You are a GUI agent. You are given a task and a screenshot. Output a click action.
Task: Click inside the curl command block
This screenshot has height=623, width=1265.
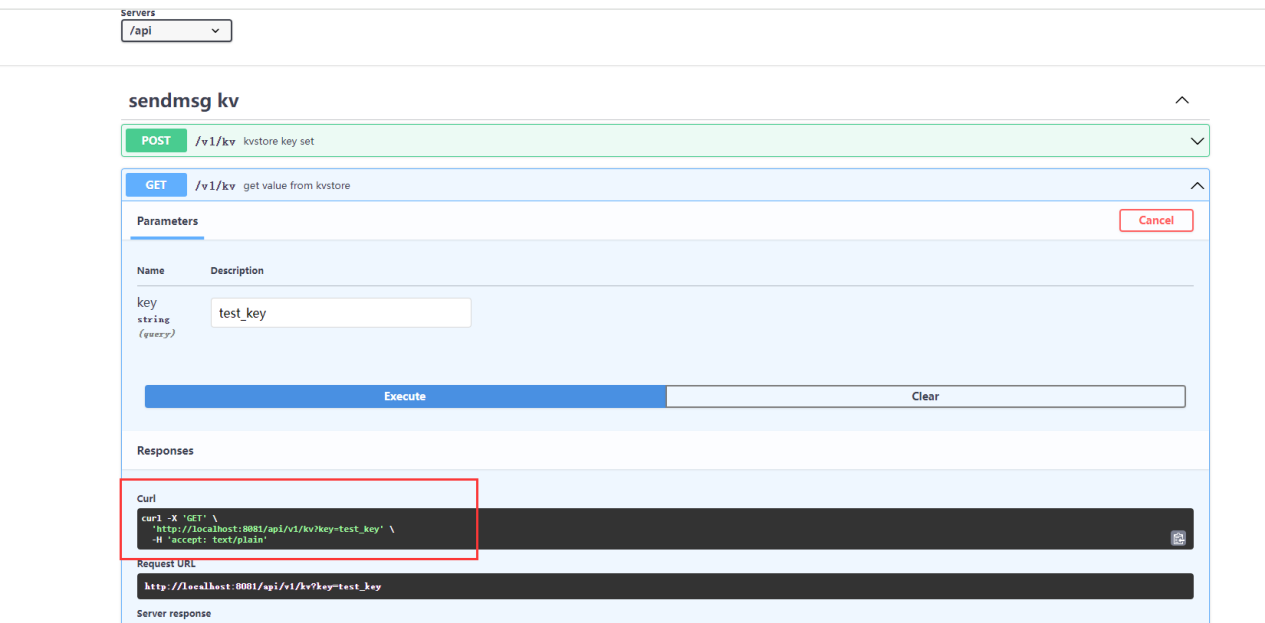coord(665,529)
